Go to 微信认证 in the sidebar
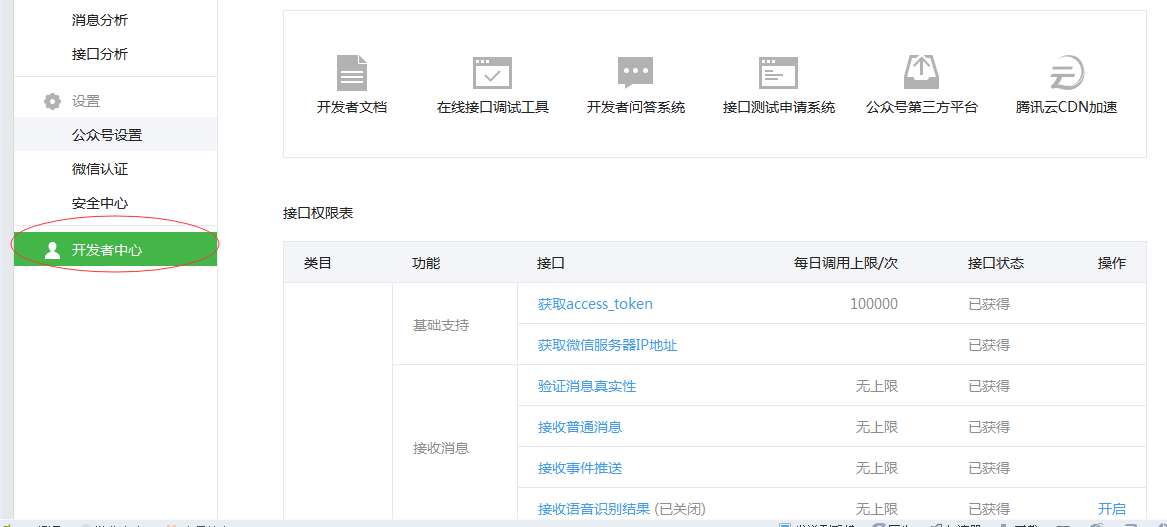This screenshot has width=1167, height=527. pyautogui.click(x=100, y=169)
